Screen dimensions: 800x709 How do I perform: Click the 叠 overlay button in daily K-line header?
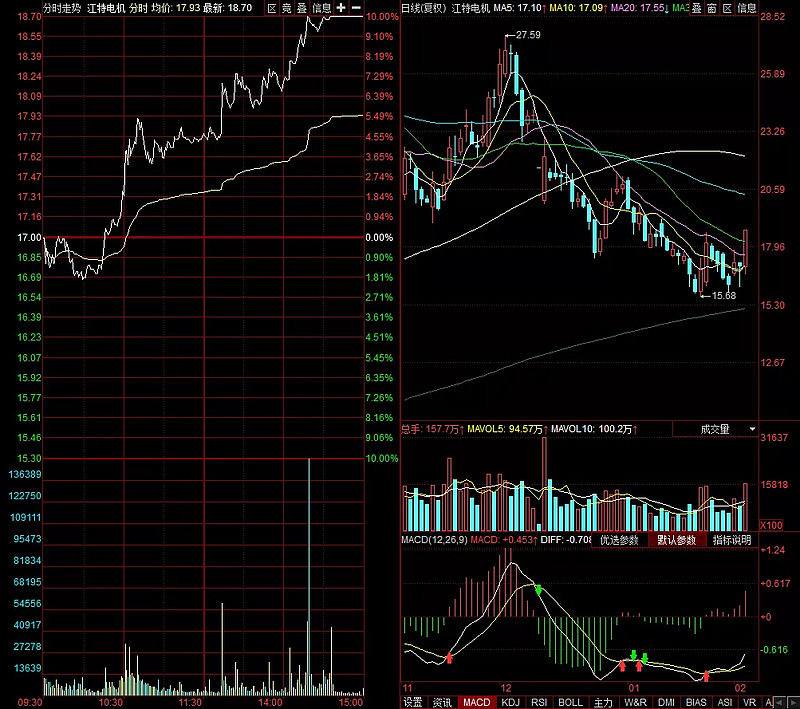696,8
